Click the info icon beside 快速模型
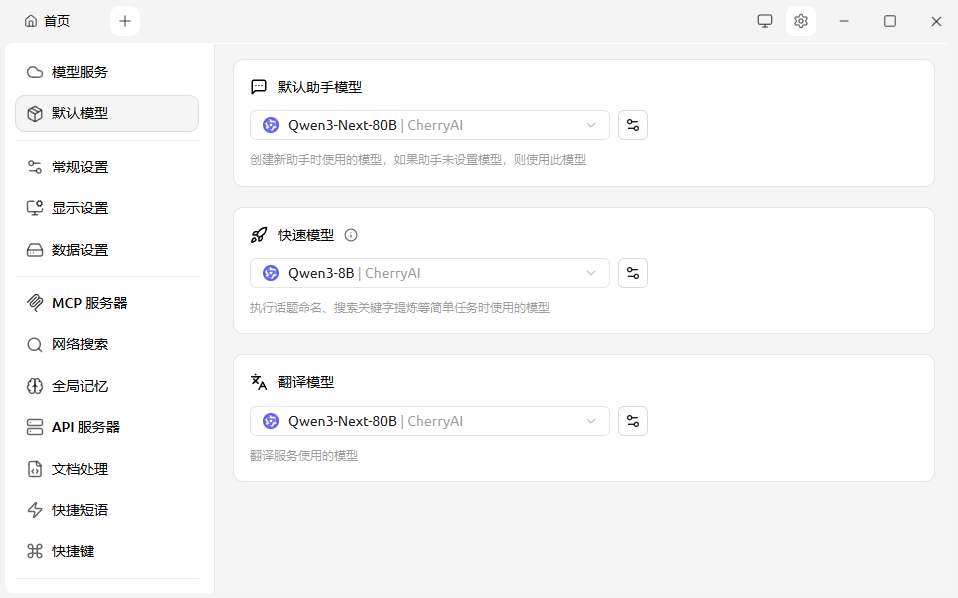 pos(351,235)
